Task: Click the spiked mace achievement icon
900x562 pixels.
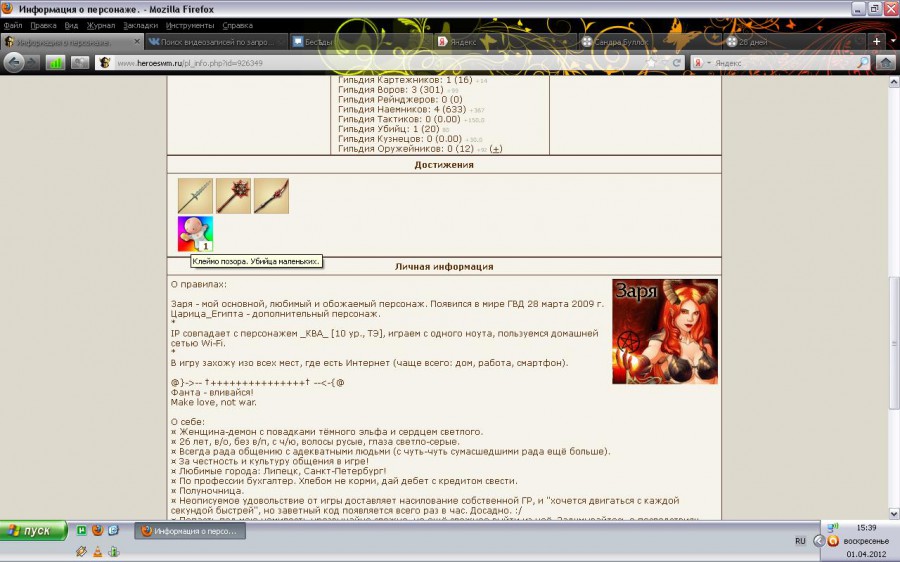Action: (x=233, y=196)
